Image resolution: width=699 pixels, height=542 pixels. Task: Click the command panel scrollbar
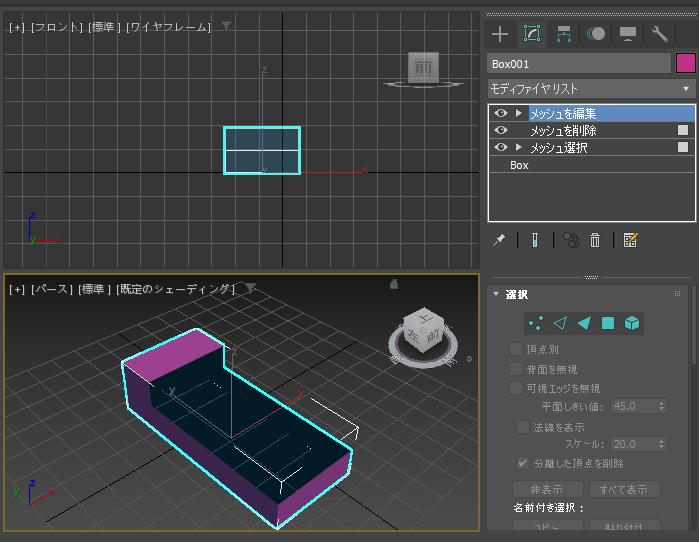click(693, 324)
